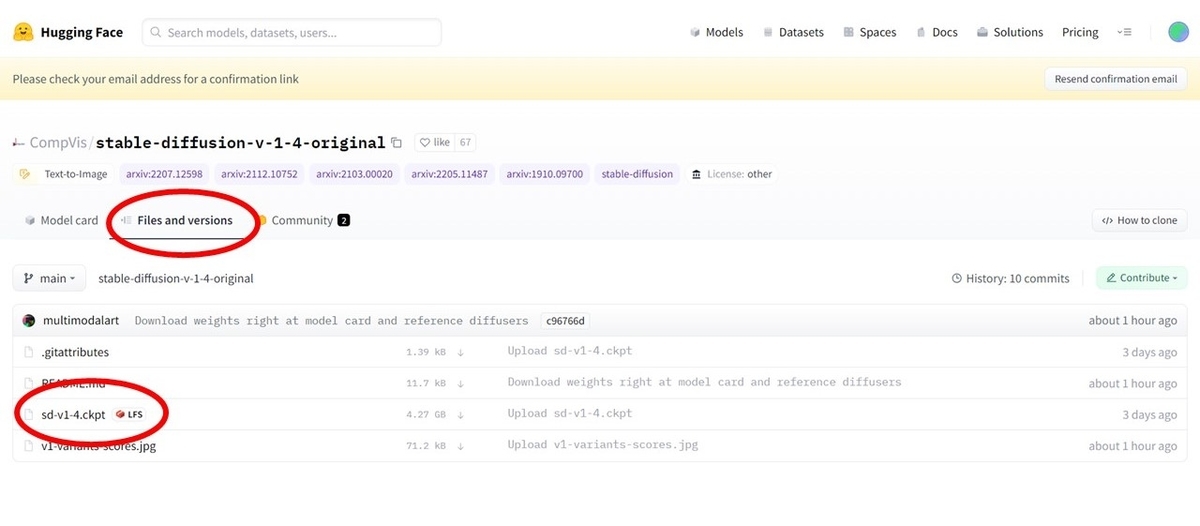This screenshot has height=526, width=1200.
Task: Open the Upload v1-variants-scores.jpg commit message
Action: pyautogui.click(x=602, y=446)
